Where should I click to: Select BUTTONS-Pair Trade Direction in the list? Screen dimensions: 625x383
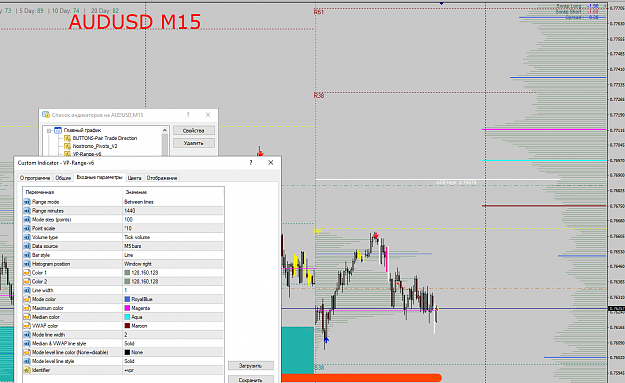(x=105, y=138)
